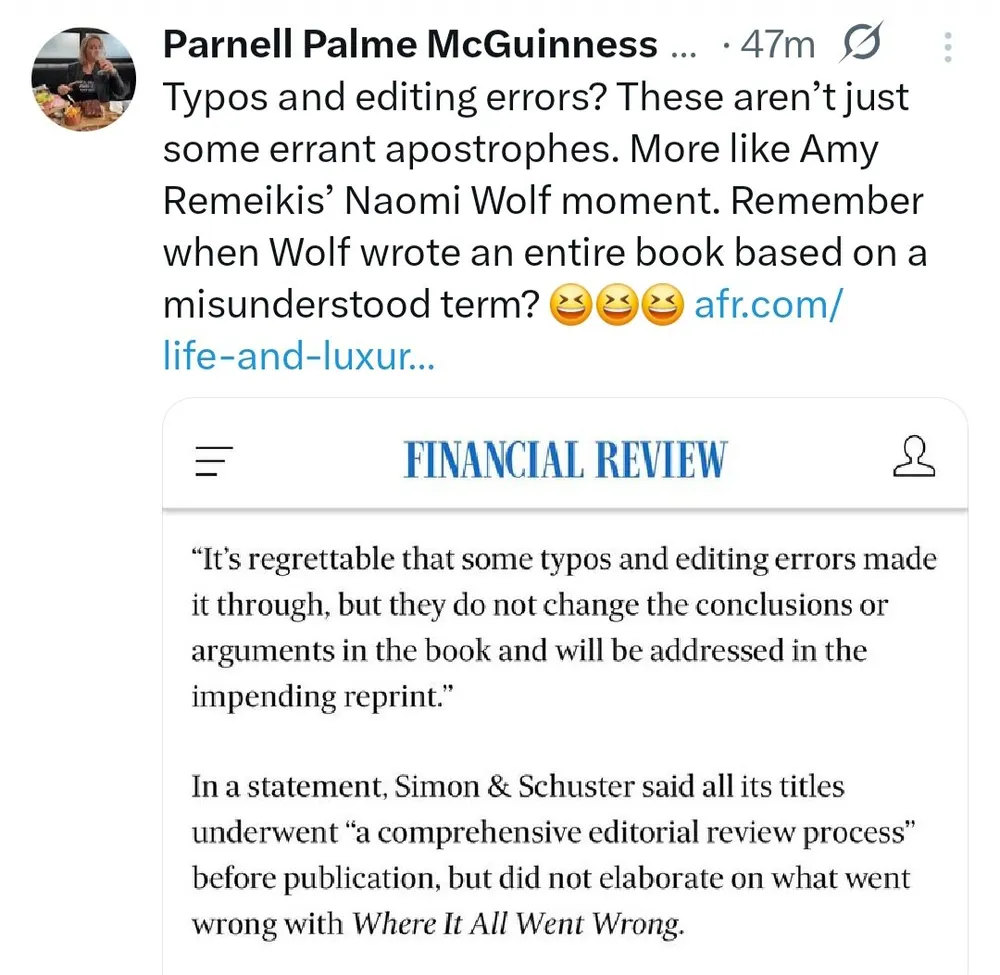This screenshot has height=975, width=1000.
Task: Open the Financial Review hamburger menu
Action: [214, 459]
